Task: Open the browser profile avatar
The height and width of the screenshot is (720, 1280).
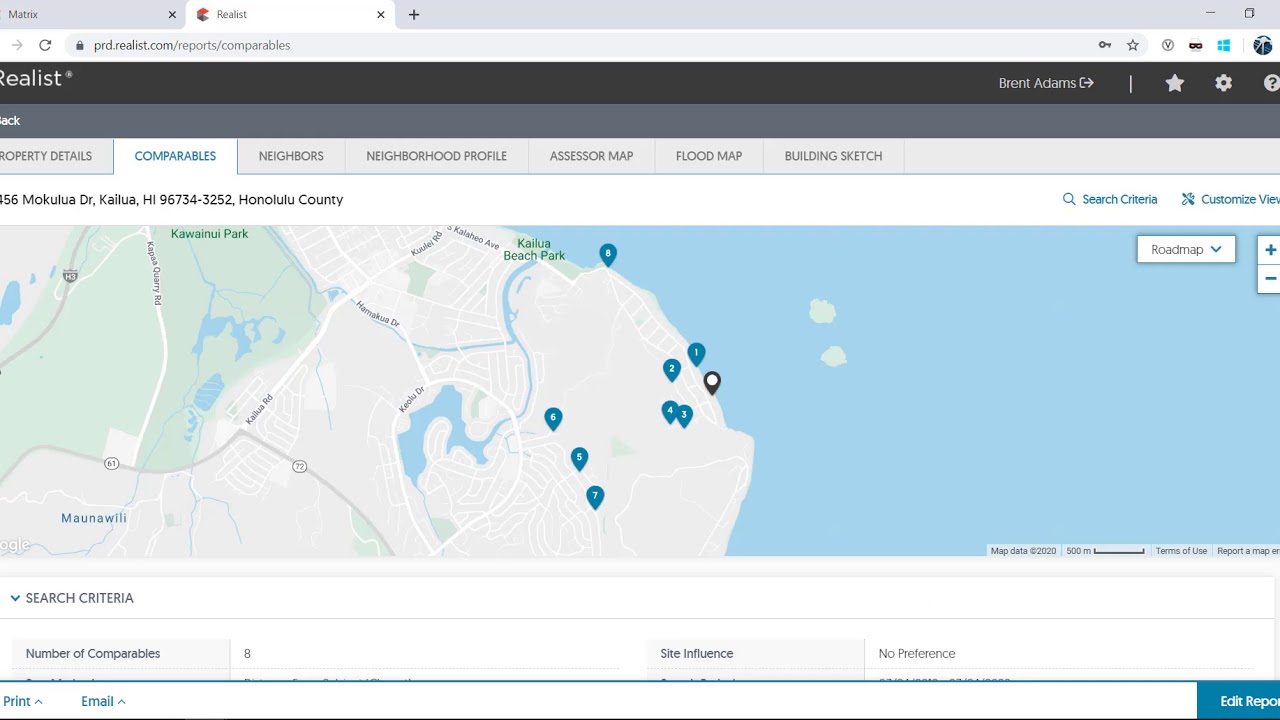Action: [1263, 45]
